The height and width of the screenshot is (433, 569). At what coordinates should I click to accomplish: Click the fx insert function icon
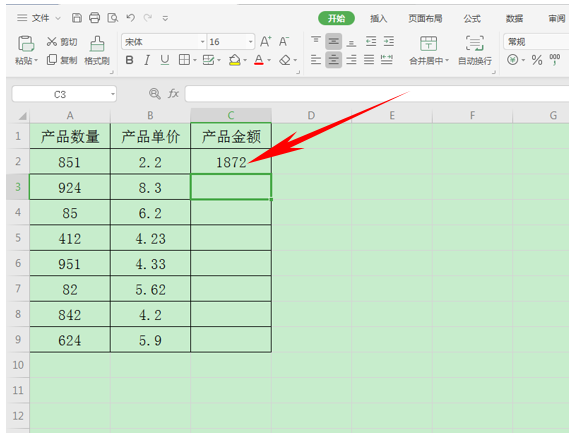point(173,94)
